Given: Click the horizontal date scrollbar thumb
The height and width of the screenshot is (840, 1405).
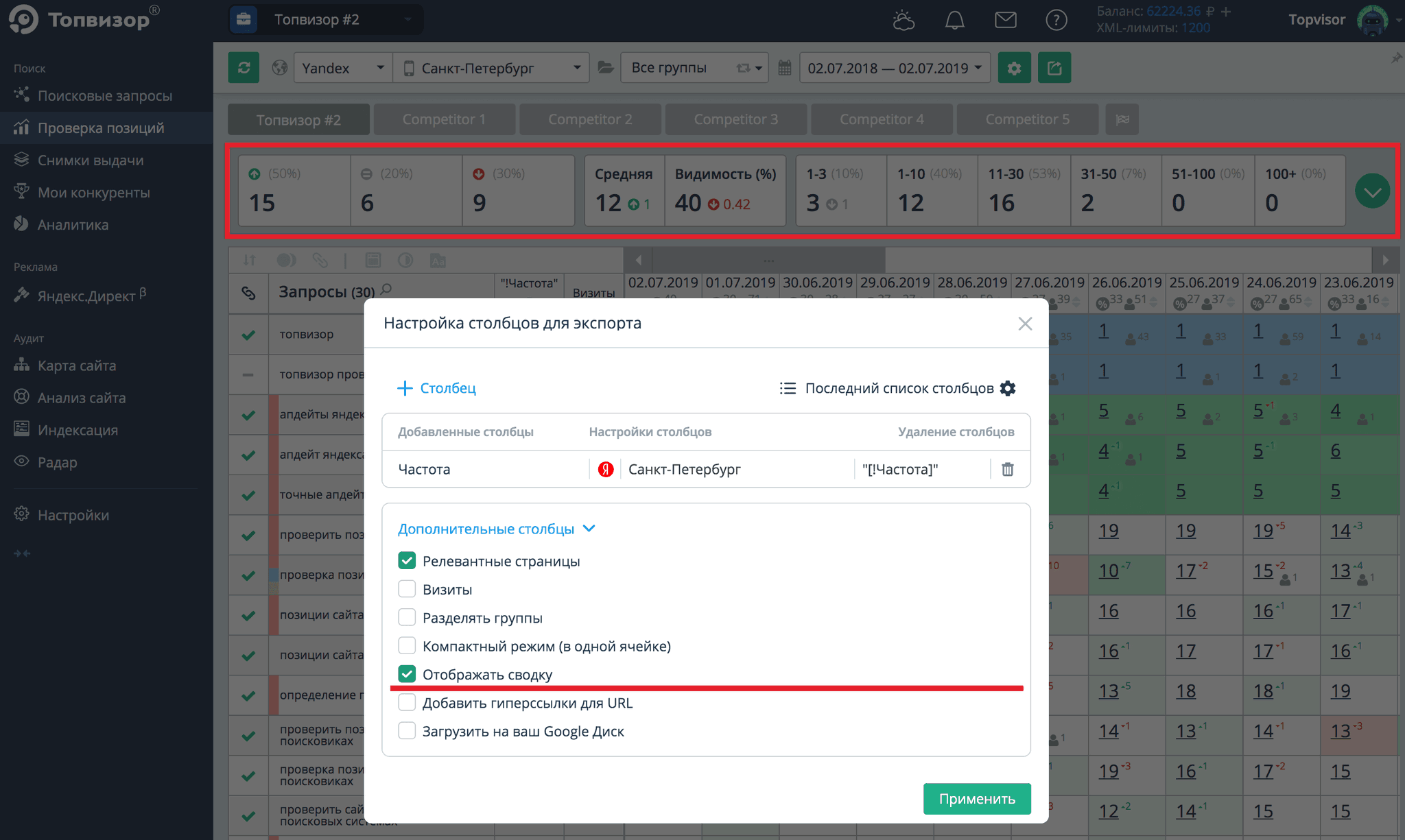Looking at the screenshot, I should (x=768, y=261).
